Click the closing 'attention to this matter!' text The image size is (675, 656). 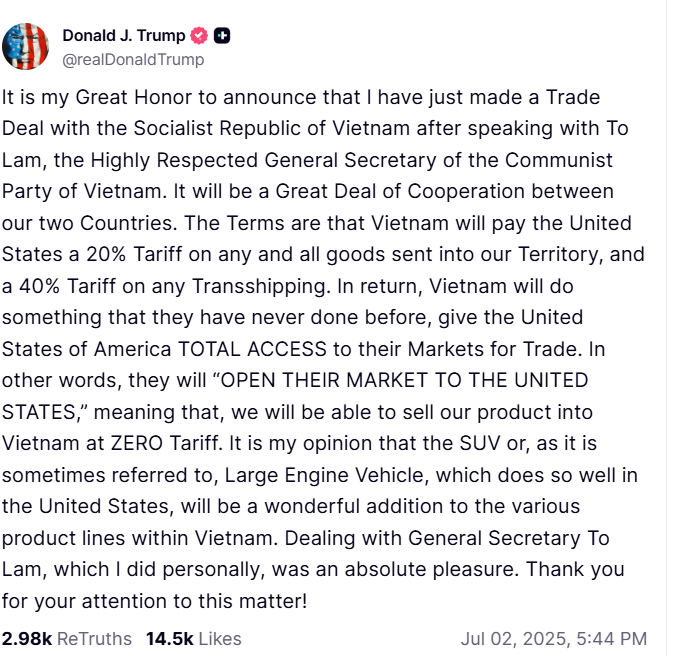tap(195, 601)
